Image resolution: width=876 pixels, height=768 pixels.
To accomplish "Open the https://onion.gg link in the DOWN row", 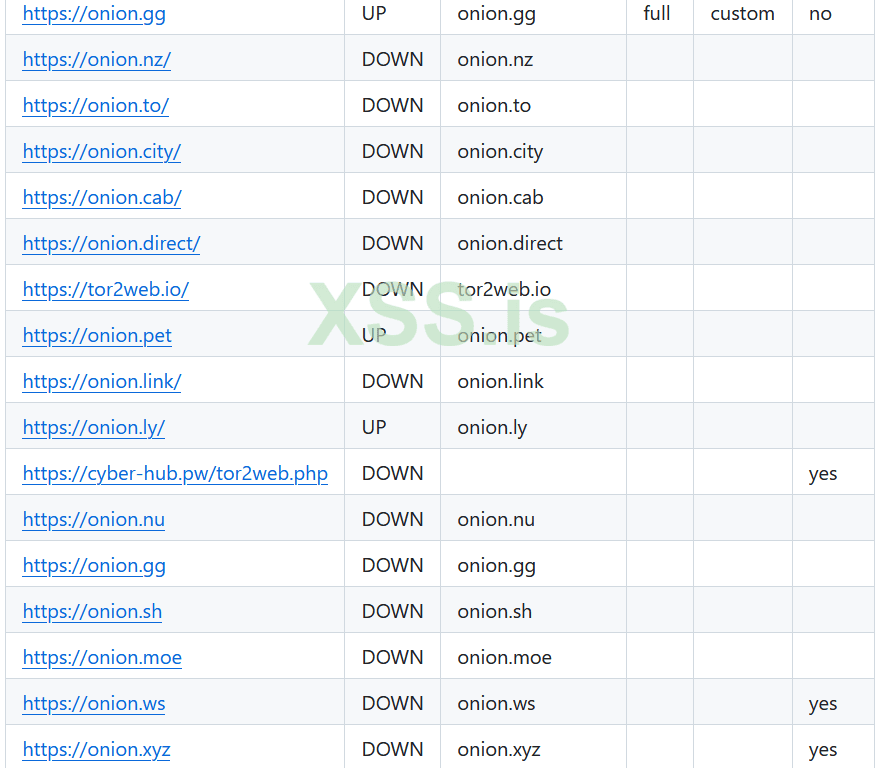I will [94, 565].
